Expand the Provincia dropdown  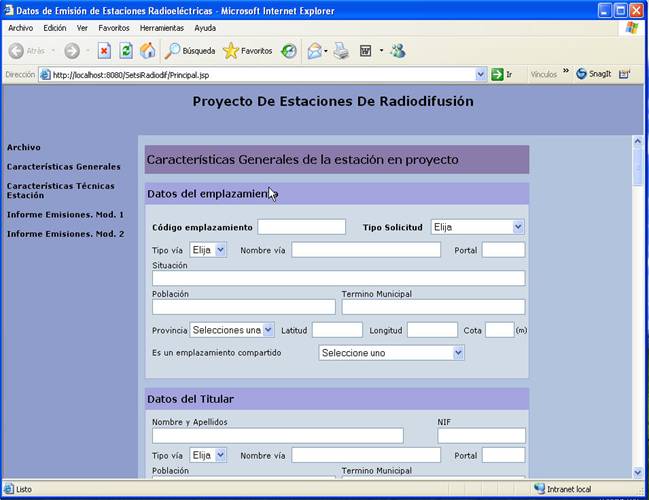[x=231, y=330]
